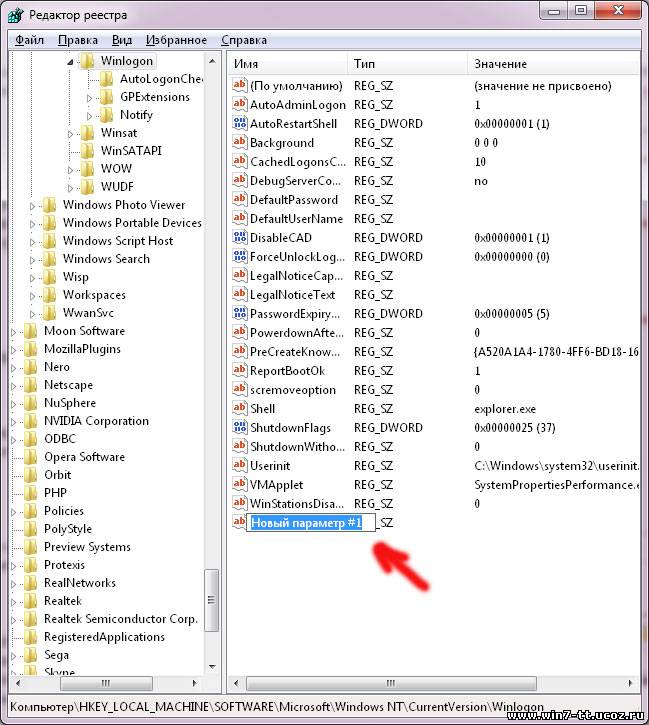Select the Realtek Semiconductor Corp. key

121,619
